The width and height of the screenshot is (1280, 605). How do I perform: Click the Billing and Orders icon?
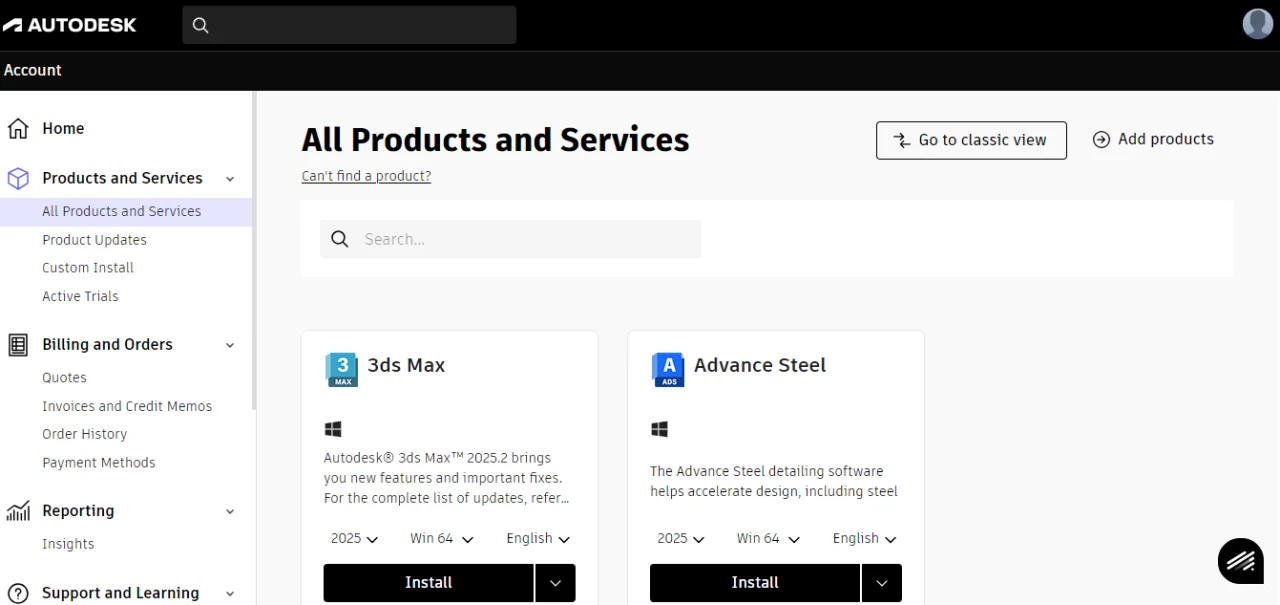click(x=18, y=345)
